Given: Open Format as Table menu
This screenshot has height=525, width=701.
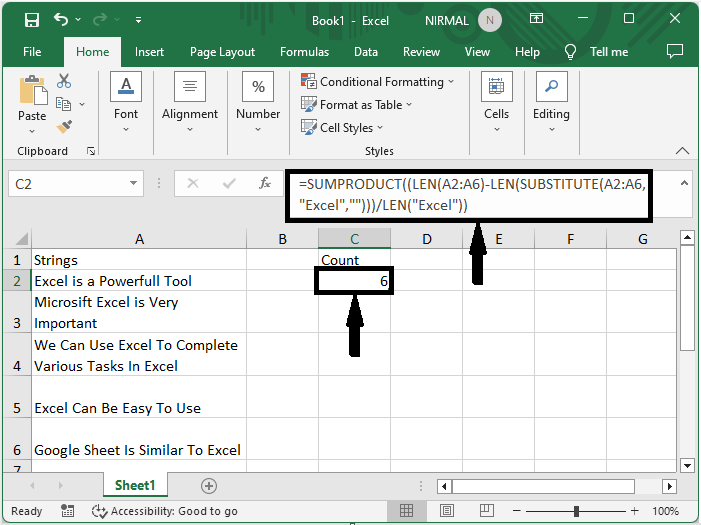Looking at the screenshot, I should (x=356, y=105).
